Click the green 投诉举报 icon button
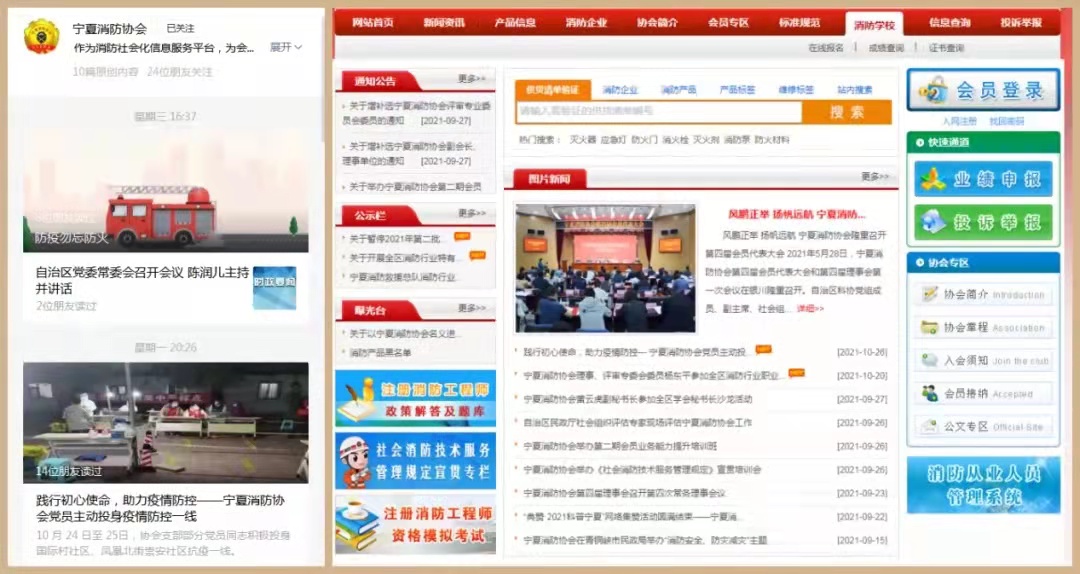This screenshot has height=574, width=1080. pyautogui.click(x=983, y=222)
